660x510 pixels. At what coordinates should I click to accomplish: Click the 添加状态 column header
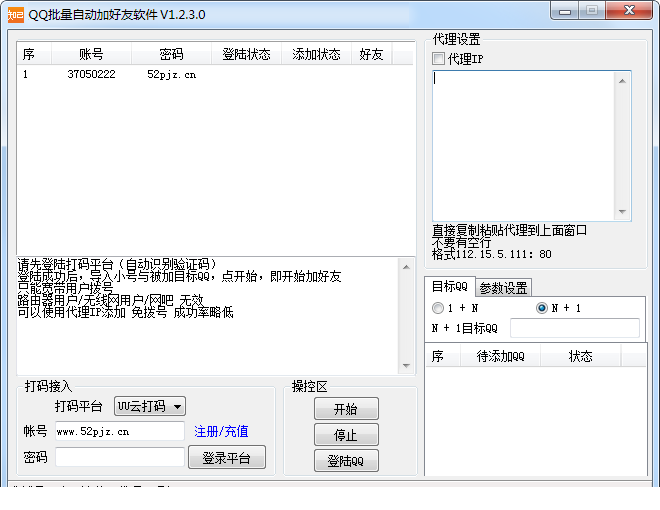coord(316,54)
